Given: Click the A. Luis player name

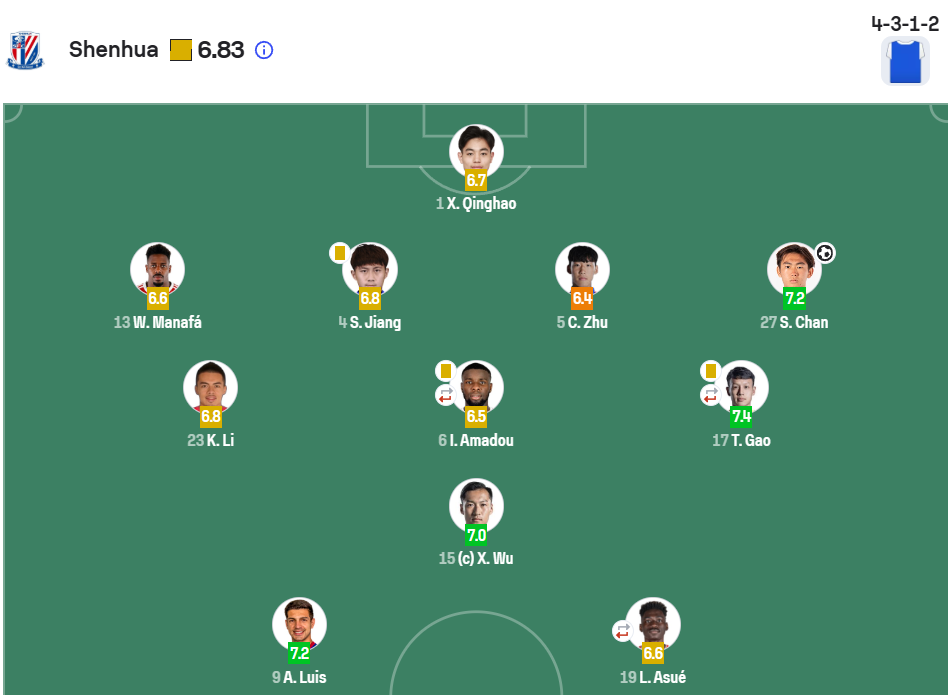Looking at the screenshot, I should point(305,677).
